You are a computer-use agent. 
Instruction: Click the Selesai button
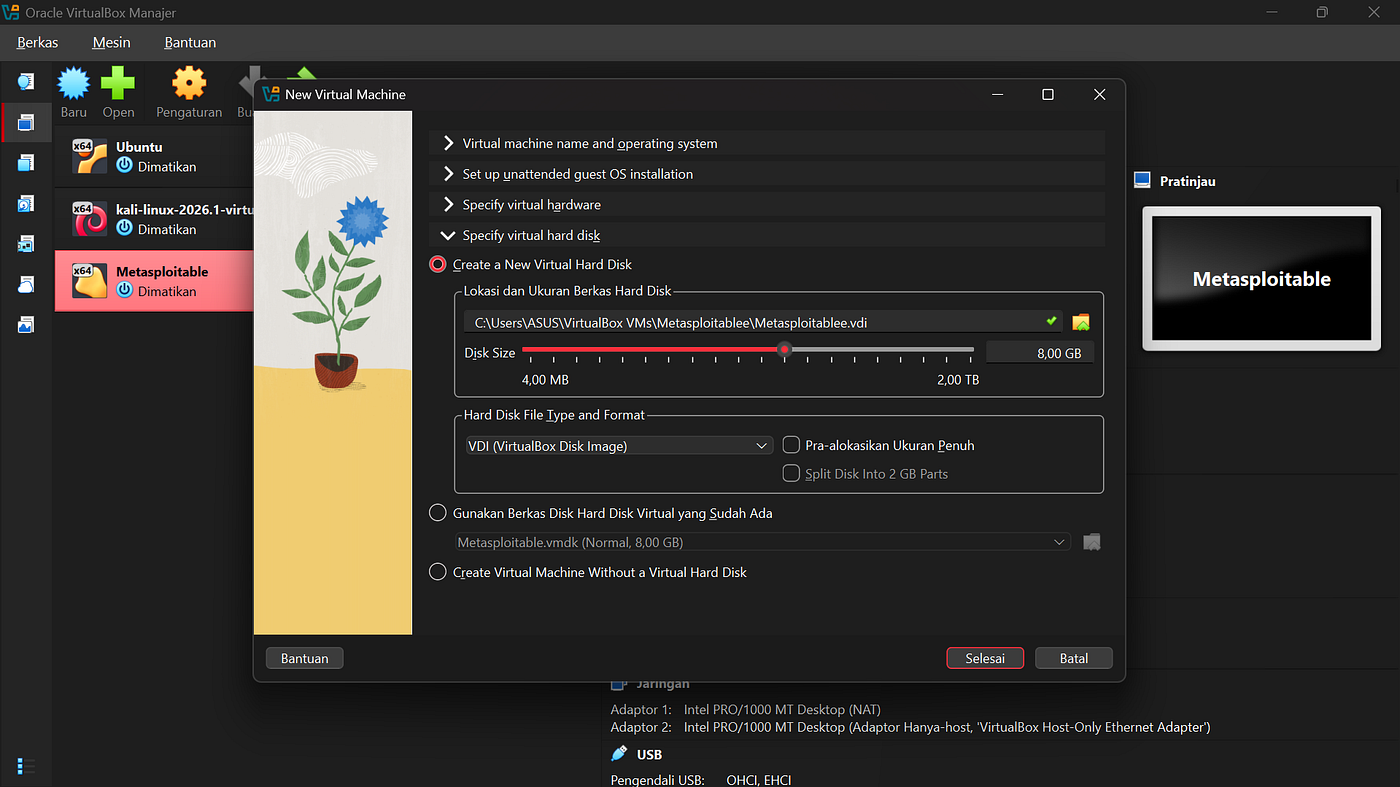click(x=985, y=658)
